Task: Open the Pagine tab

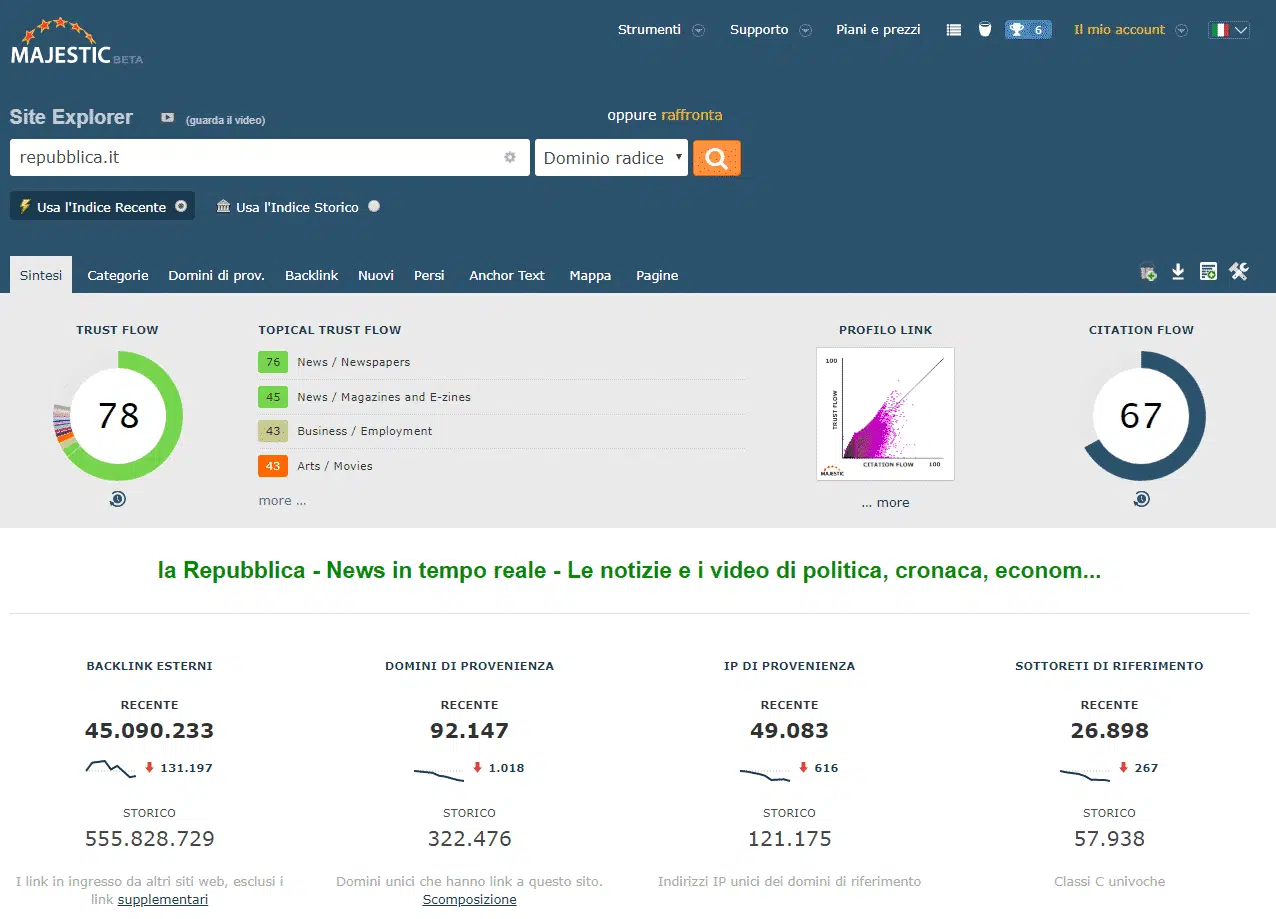Action: pos(657,275)
